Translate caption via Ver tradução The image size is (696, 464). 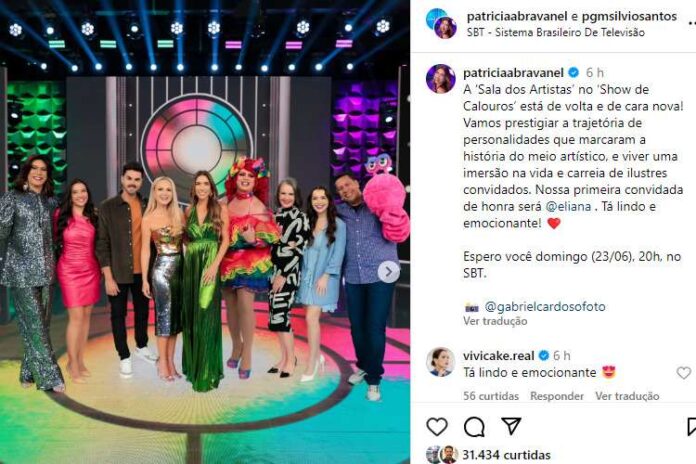(495, 321)
